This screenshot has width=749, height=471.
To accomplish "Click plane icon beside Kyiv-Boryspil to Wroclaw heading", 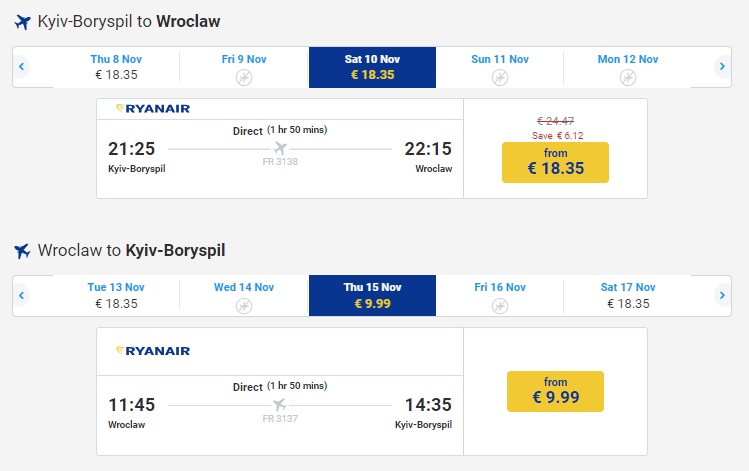I will tap(22, 21).
